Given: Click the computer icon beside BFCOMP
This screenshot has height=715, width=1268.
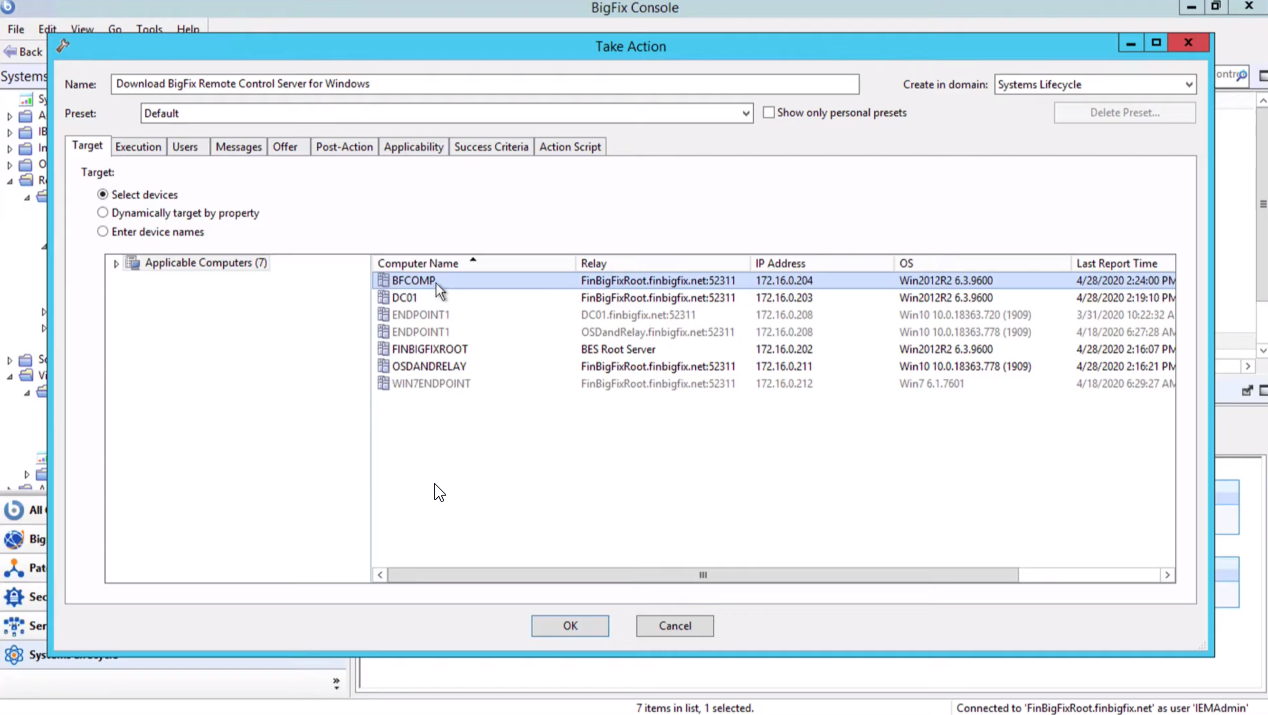Looking at the screenshot, I should (x=382, y=280).
